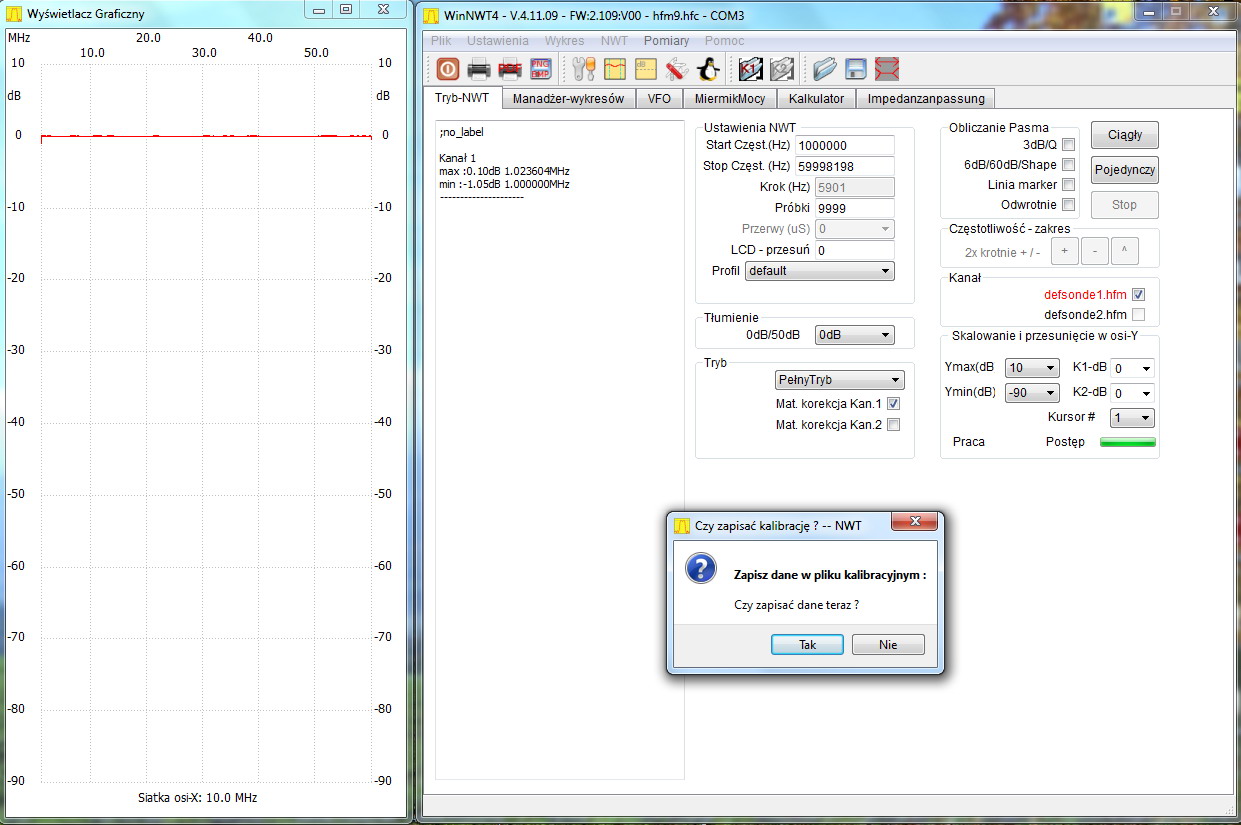The width and height of the screenshot is (1241, 825).
Task: Click the green Postęp progress bar
Action: click(x=1127, y=442)
